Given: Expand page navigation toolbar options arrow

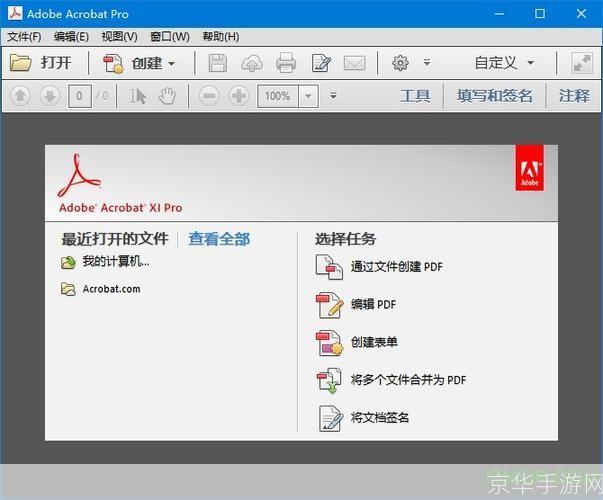Looking at the screenshot, I should (333, 95).
